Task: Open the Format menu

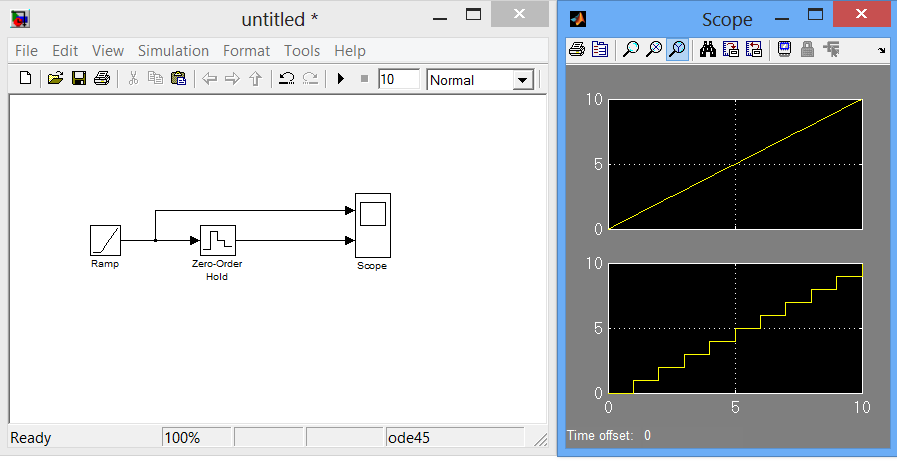Action: click(247, 51)
